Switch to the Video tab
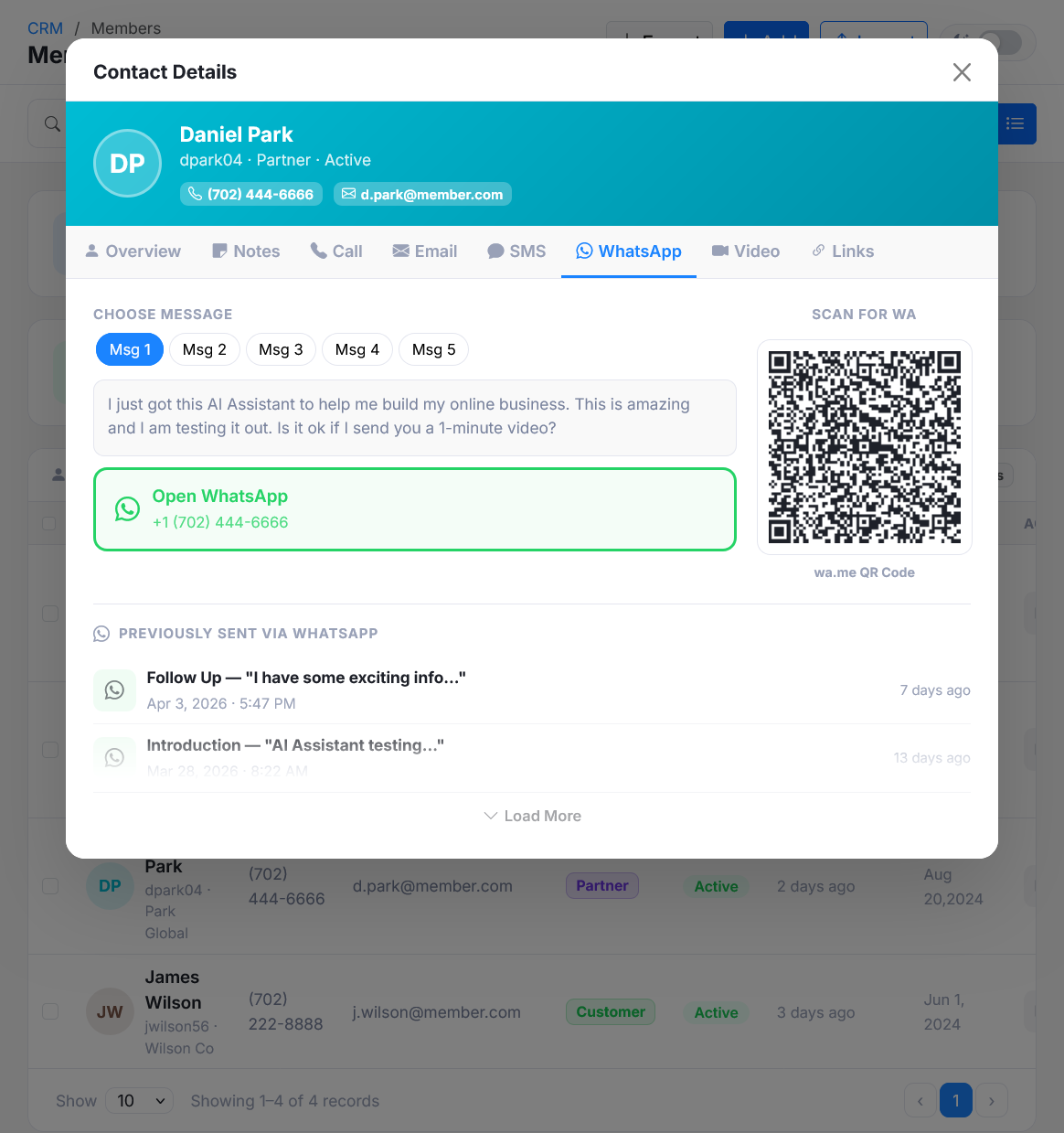Image resolution: width=1064 pixels, height=1133 pixels. click(x=746, y=251)
